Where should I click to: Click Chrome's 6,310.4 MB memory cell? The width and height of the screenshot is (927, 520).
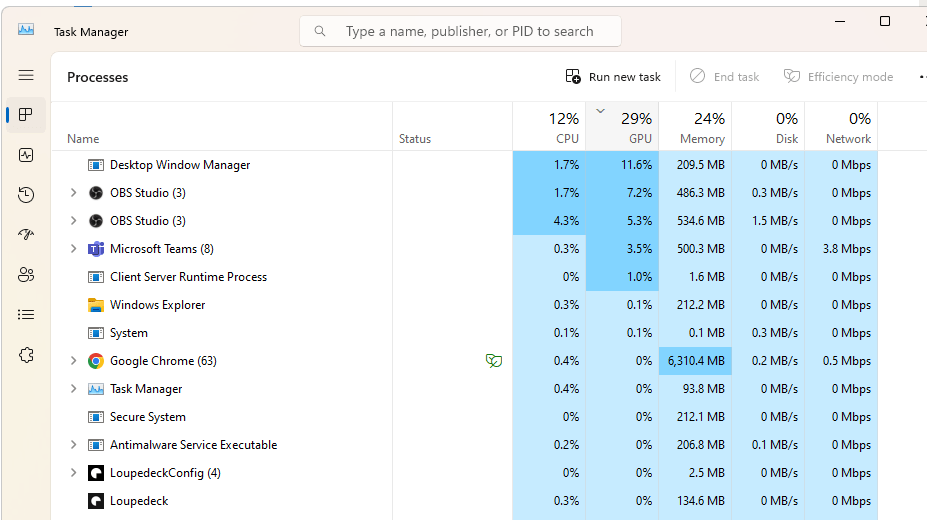[x=695, y=361]
